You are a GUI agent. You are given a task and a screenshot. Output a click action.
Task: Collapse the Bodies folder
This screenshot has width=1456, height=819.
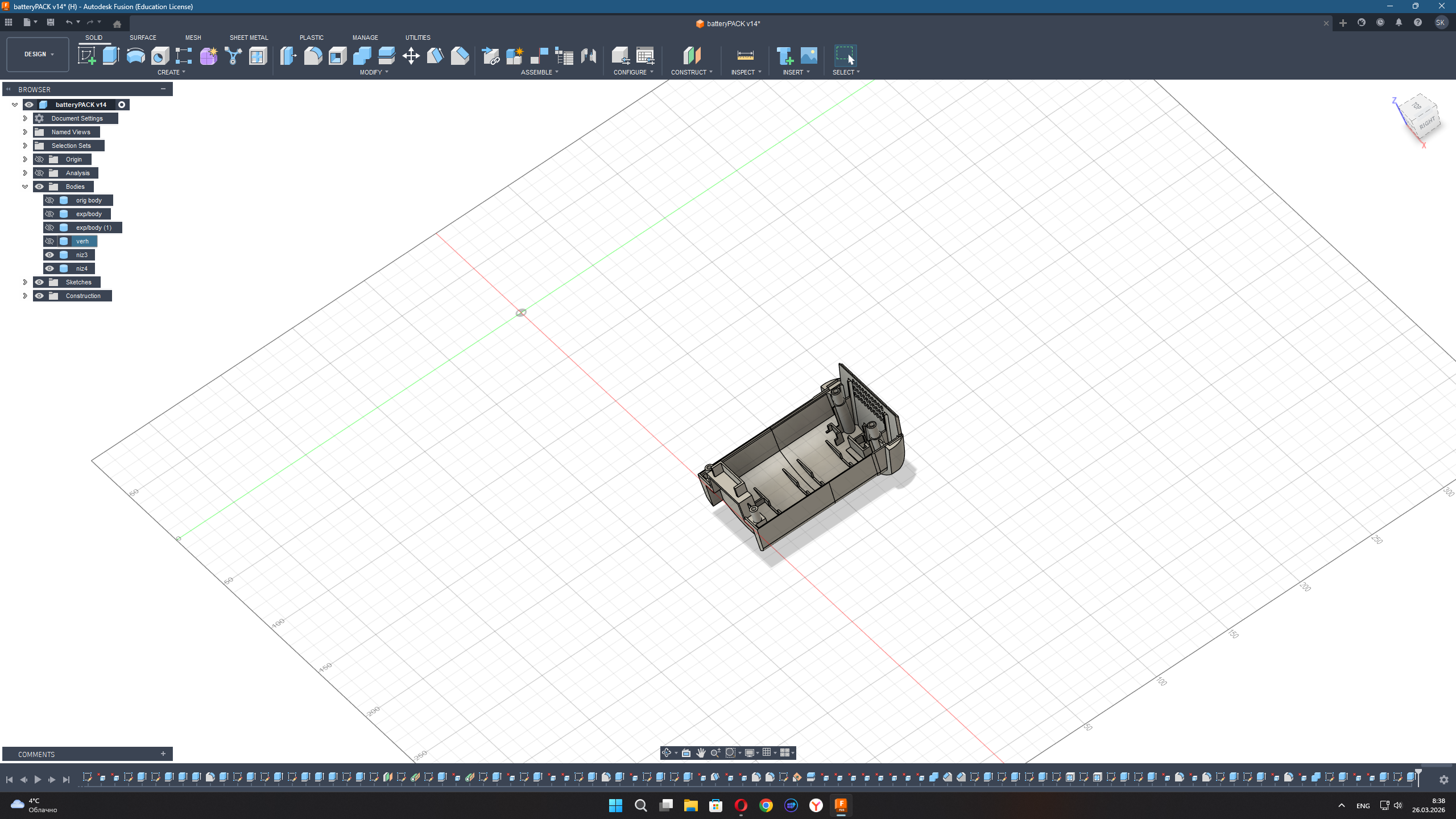(25, 187)
